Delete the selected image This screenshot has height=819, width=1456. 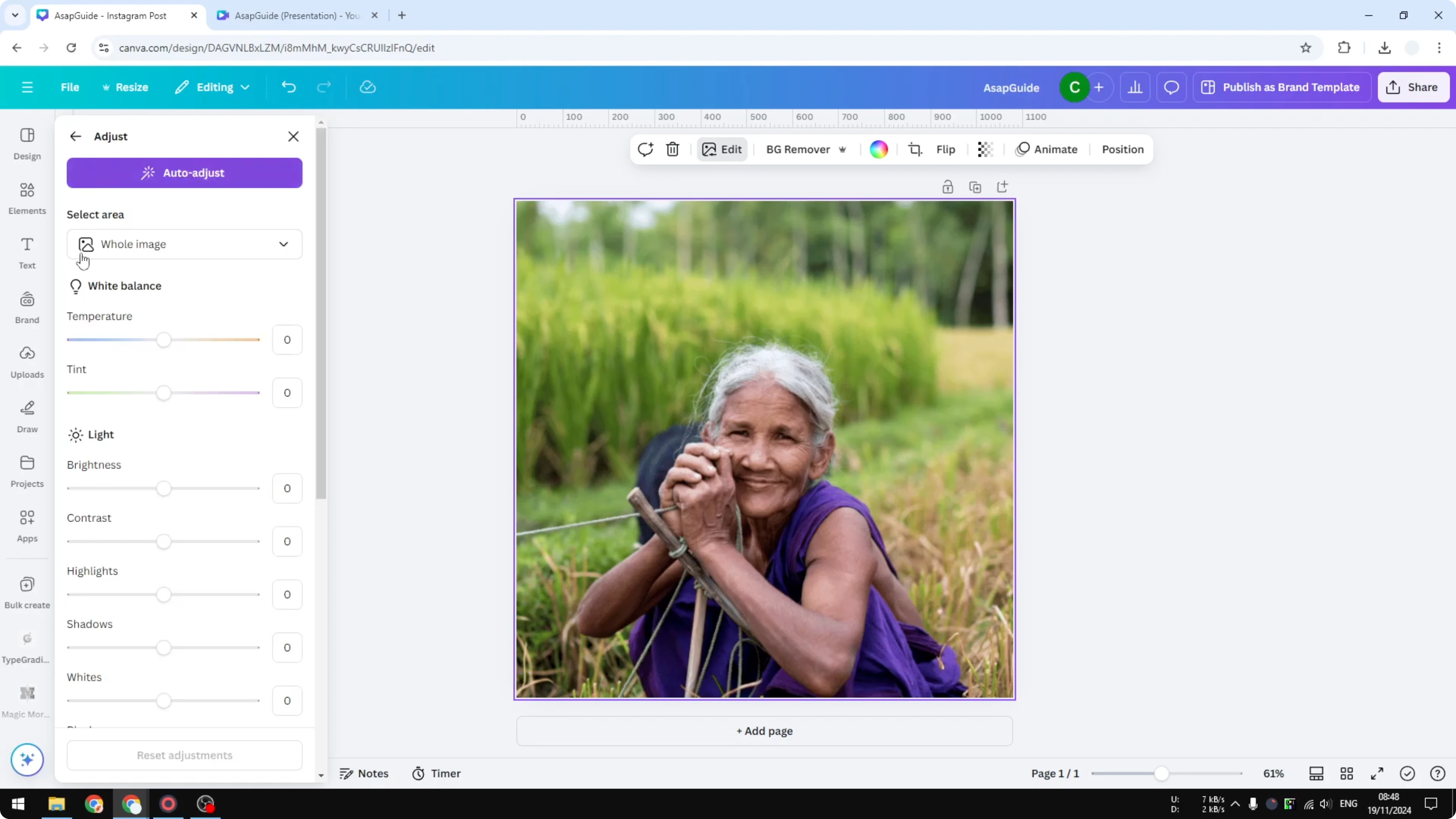(x=672, y=149)
